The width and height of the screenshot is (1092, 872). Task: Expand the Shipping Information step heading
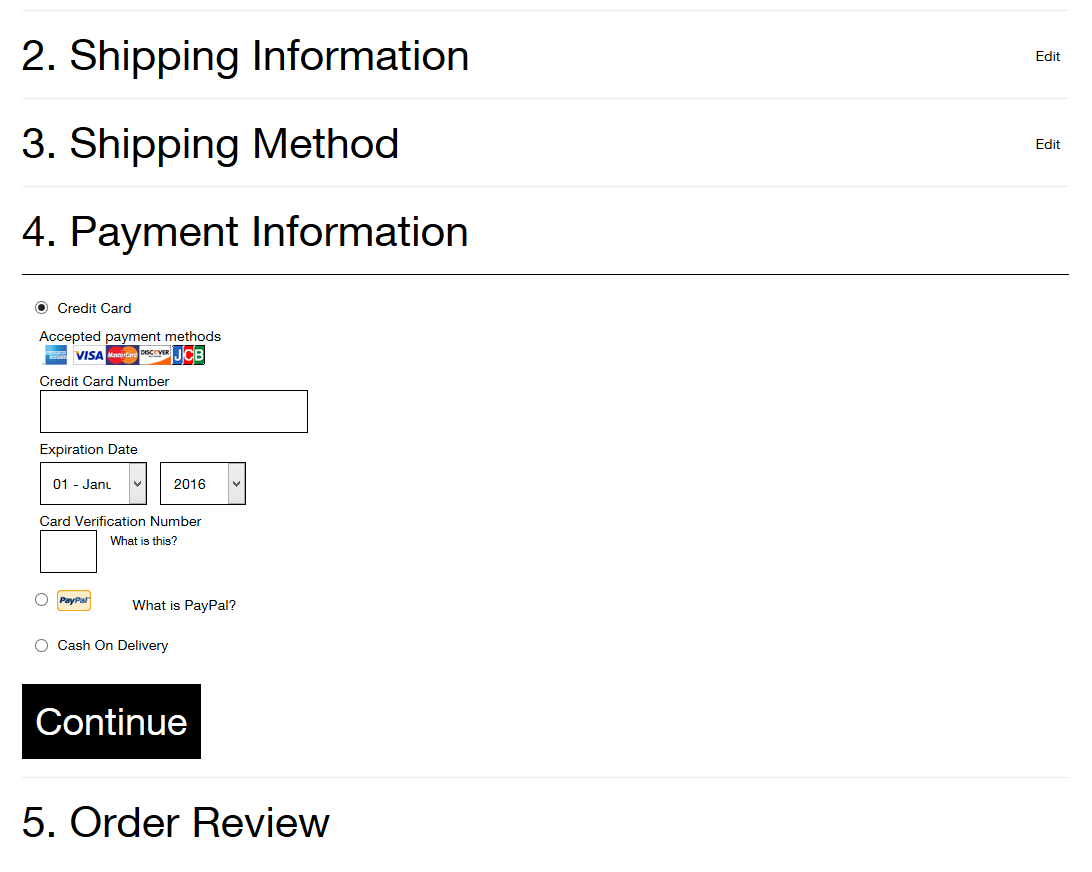245,56
